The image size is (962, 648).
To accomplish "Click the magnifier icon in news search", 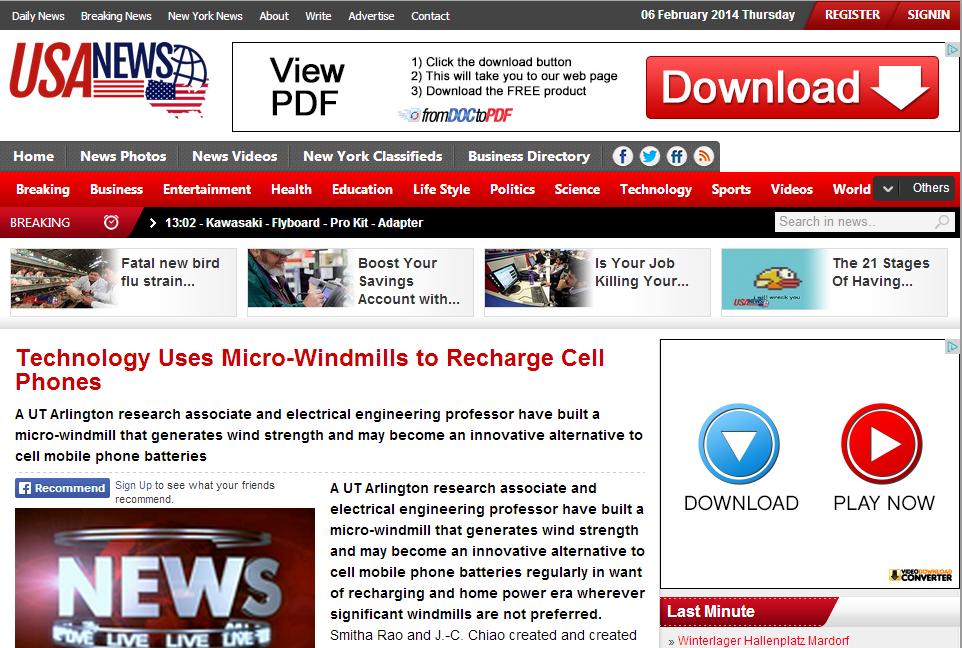I will point(942,222).
